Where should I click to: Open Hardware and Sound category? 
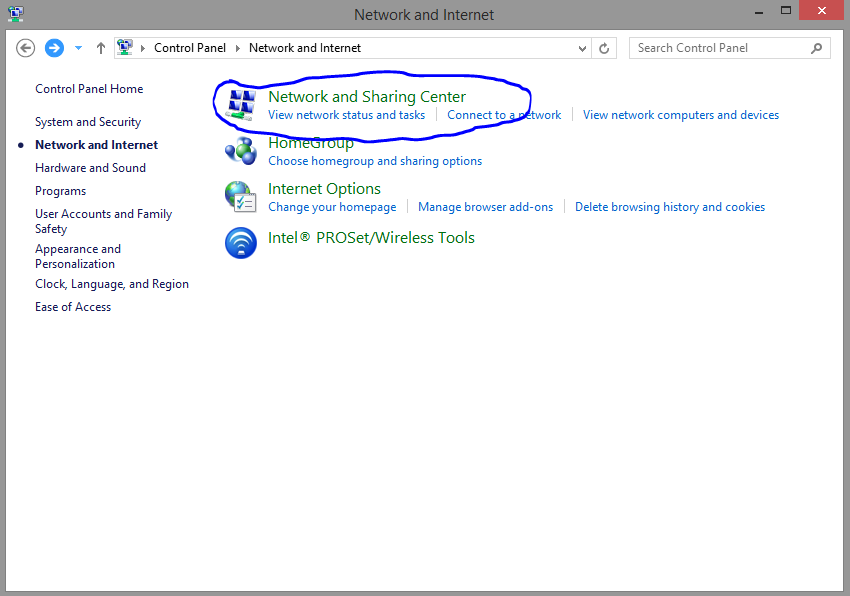[91, 168]
